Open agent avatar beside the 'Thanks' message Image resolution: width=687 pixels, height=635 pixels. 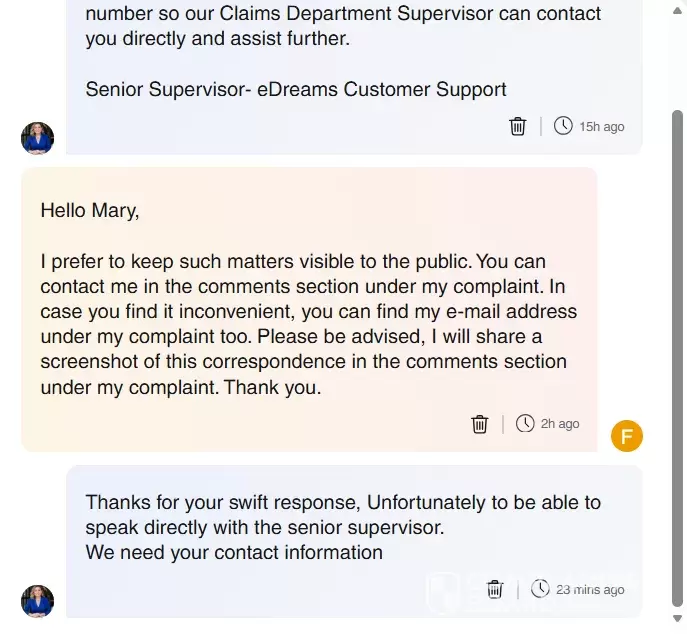[37, 601]
